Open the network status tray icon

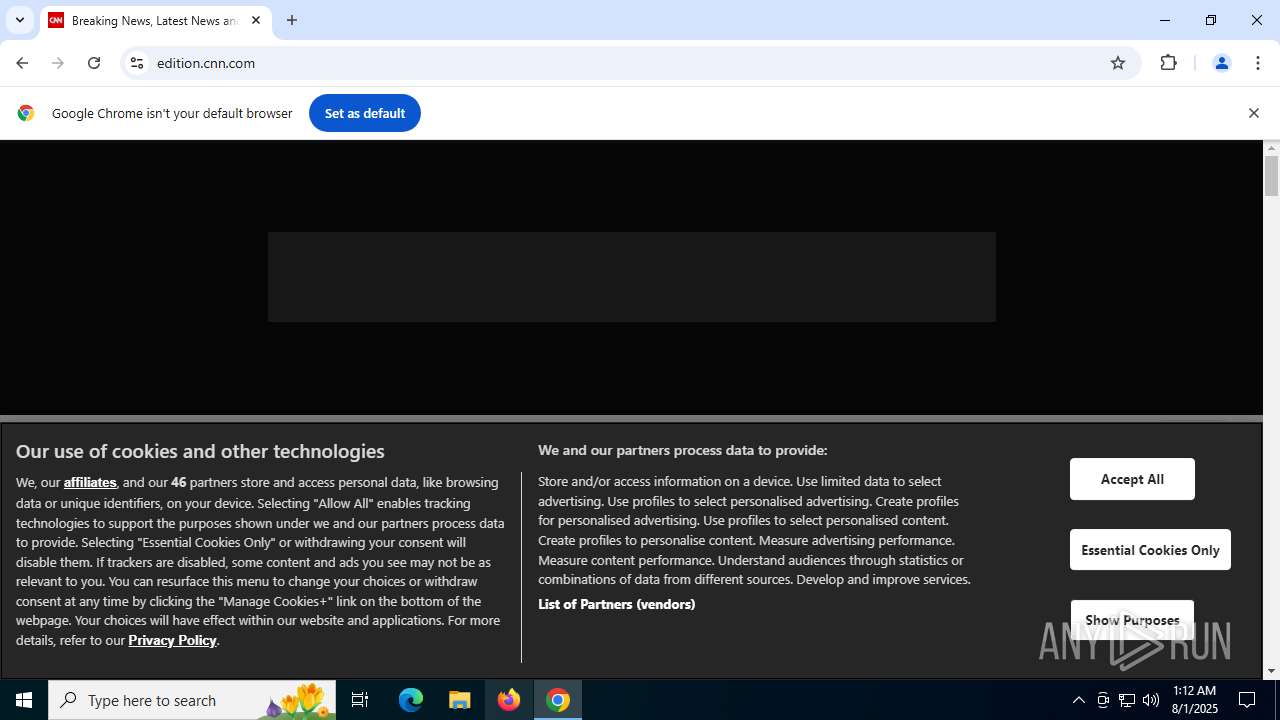(1127, 700)
